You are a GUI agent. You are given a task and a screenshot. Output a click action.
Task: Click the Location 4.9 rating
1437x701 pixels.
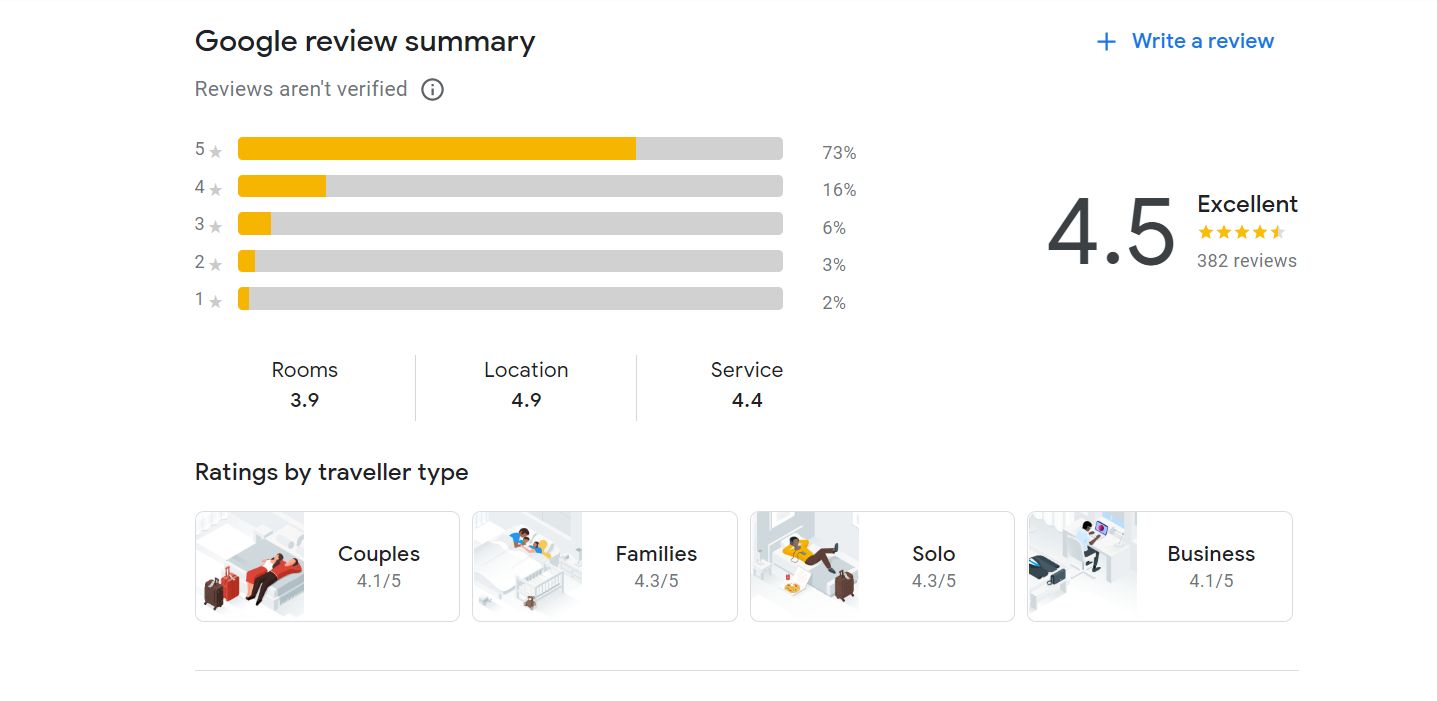526,385
